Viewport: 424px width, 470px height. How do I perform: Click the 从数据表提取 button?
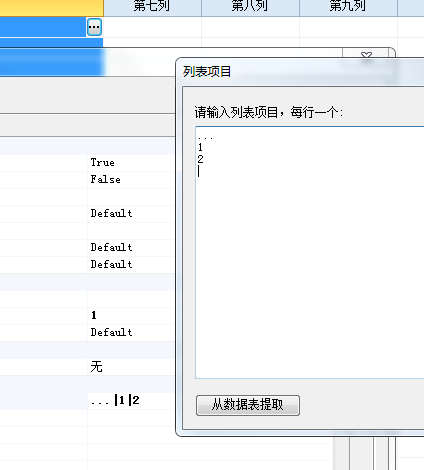tap(248, 405)
